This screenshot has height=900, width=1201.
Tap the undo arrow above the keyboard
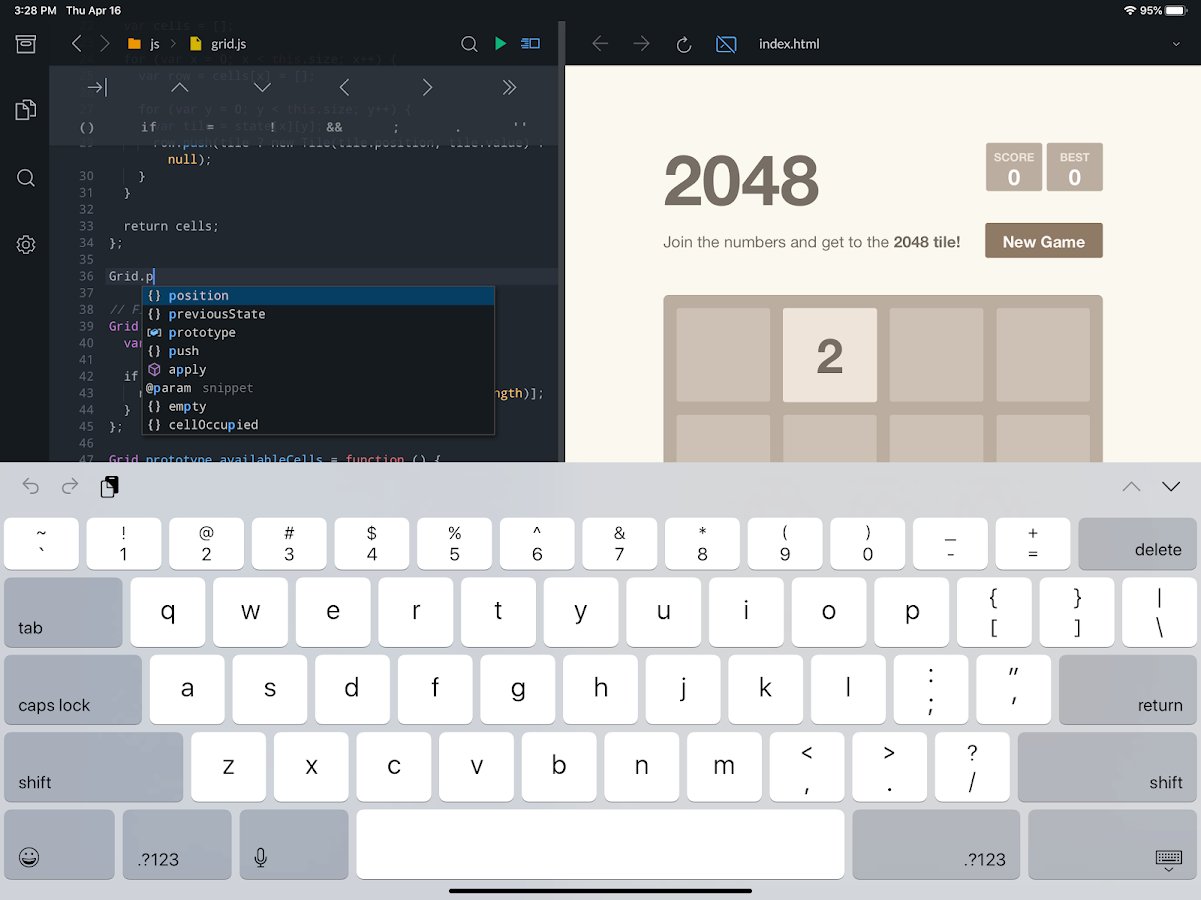click(x=31, y=487)
